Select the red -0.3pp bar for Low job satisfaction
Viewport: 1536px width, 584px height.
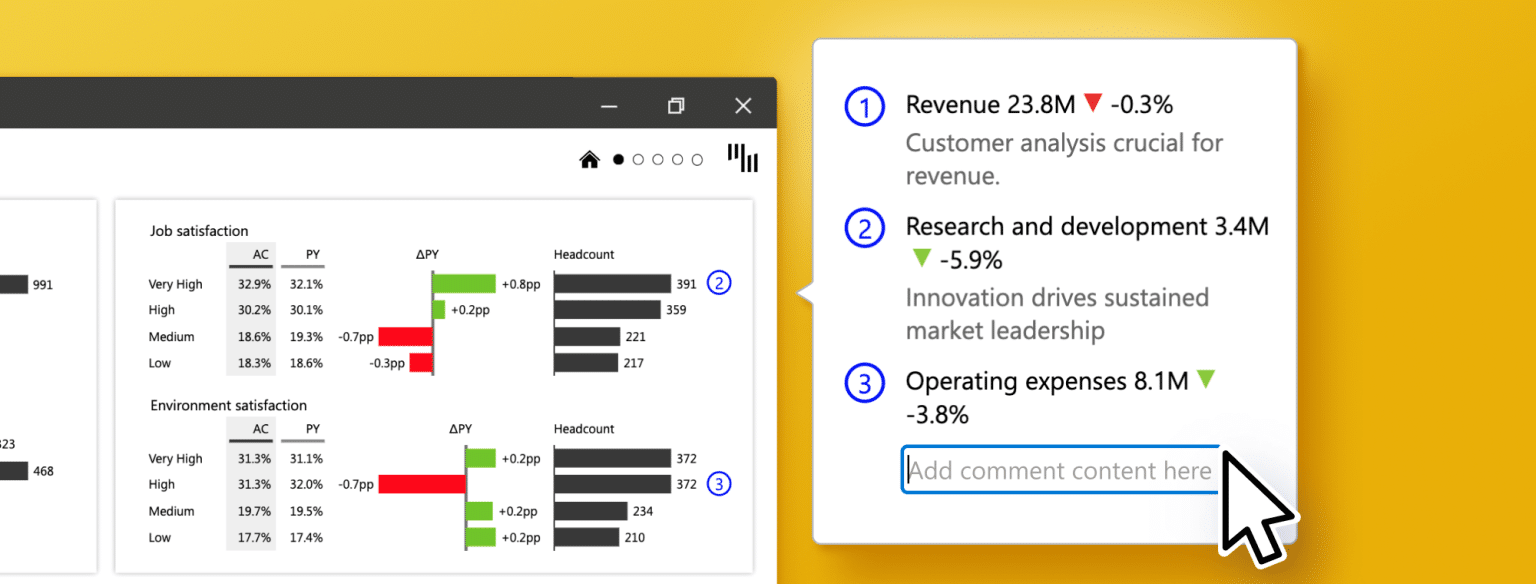(x=420, y=362)
